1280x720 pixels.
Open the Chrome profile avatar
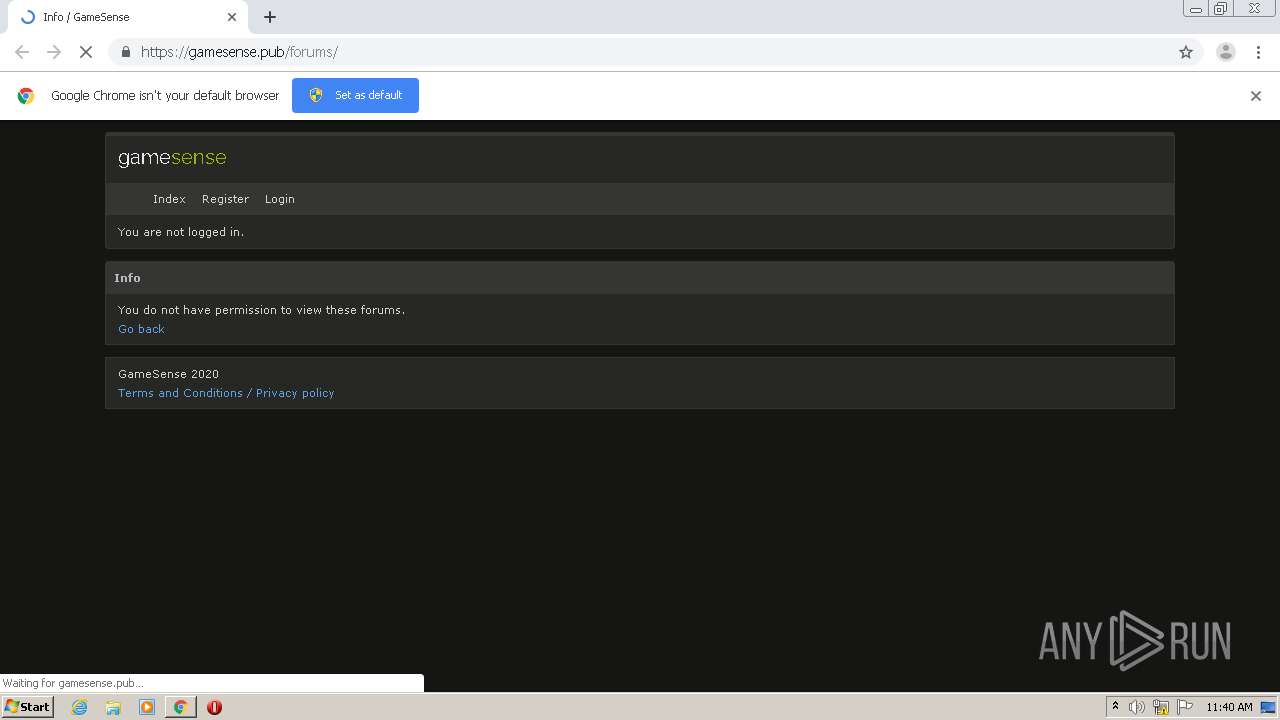click(x=1226, y=52)
